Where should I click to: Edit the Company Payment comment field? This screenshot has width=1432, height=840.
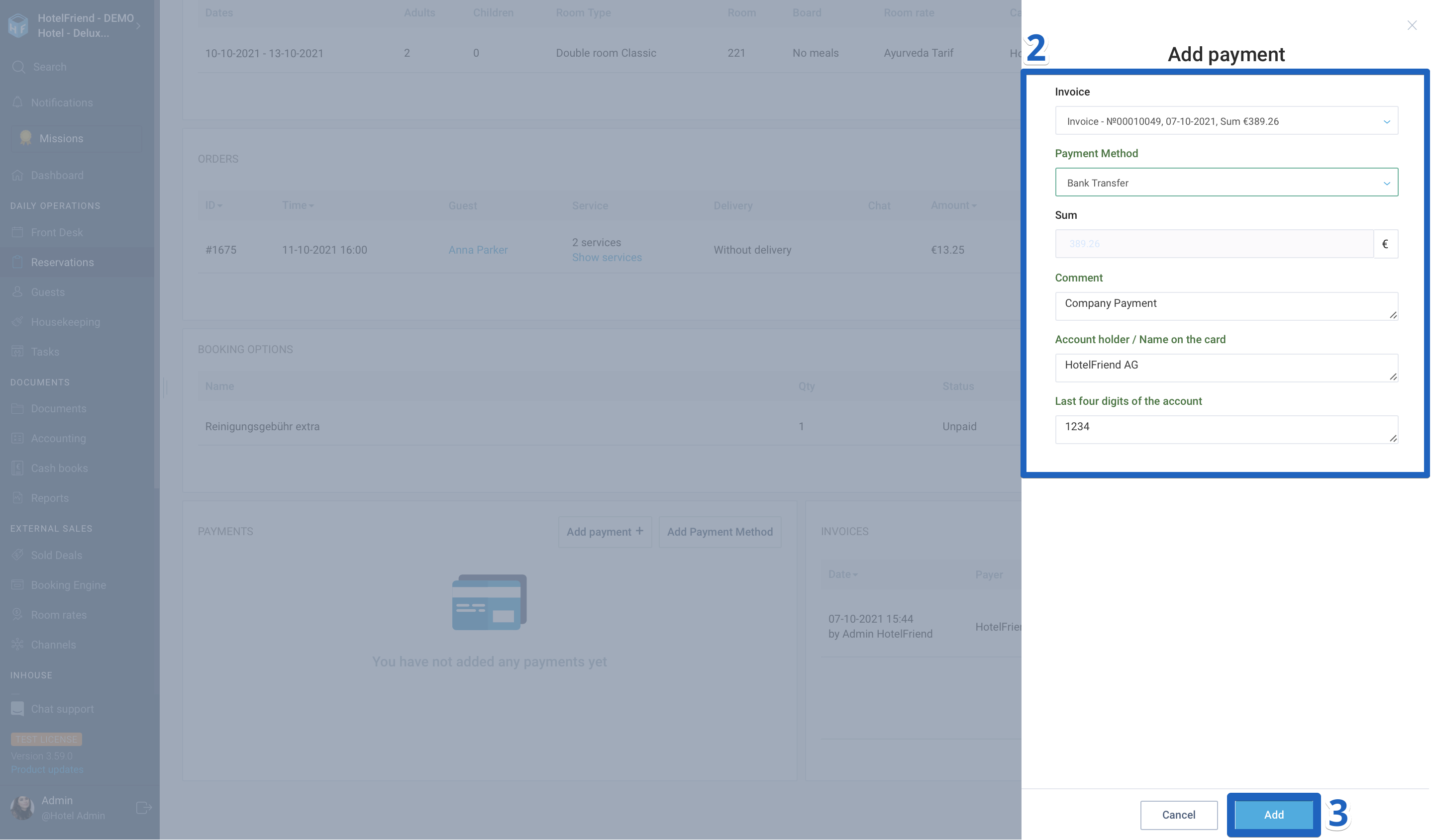(1226, 305)
